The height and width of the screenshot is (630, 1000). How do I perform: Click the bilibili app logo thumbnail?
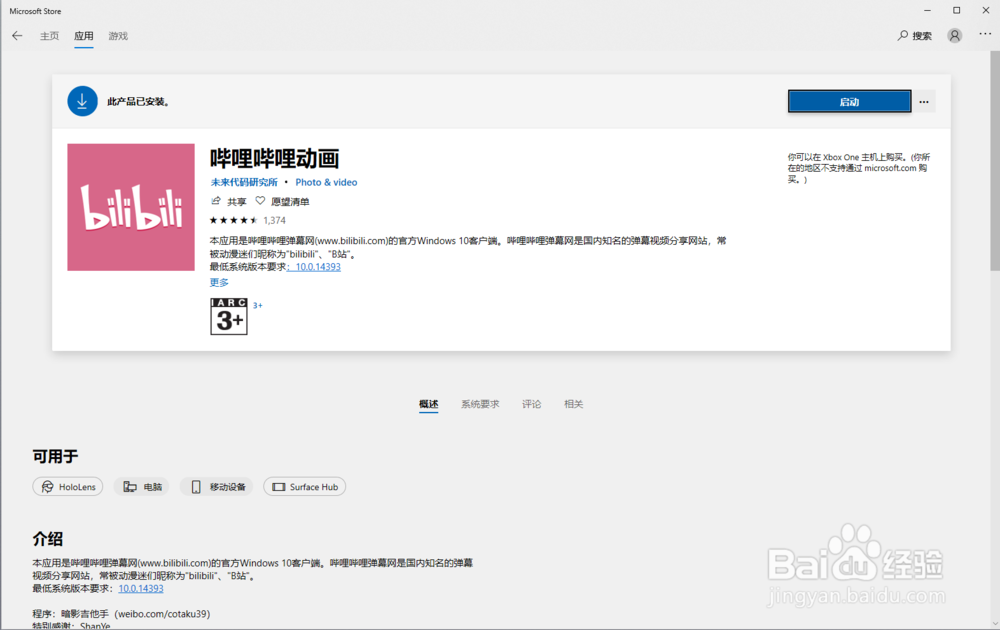coord(131,207)
